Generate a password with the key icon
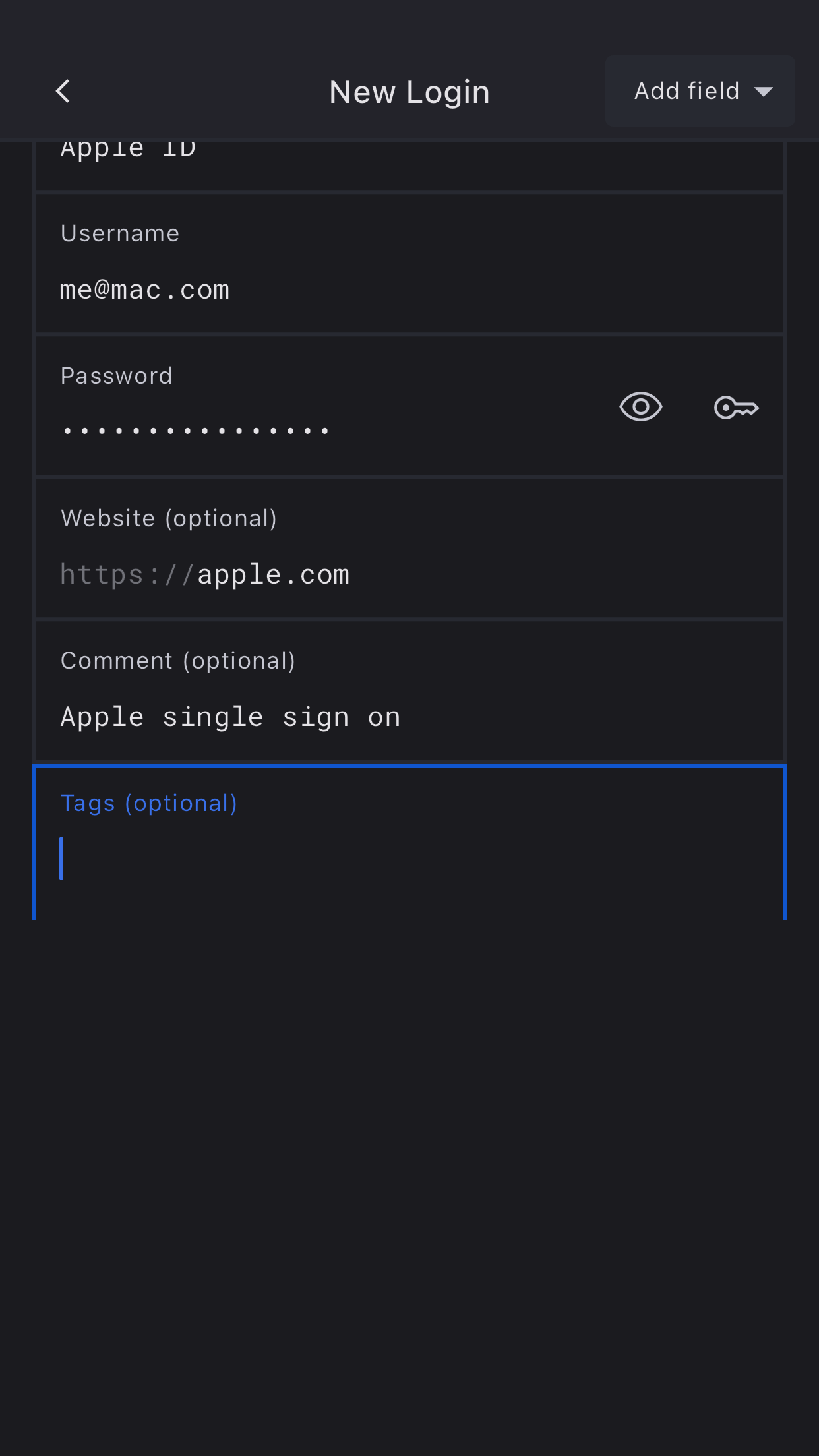The height and width of the screenshot is (1456, 819). point(736,408)
